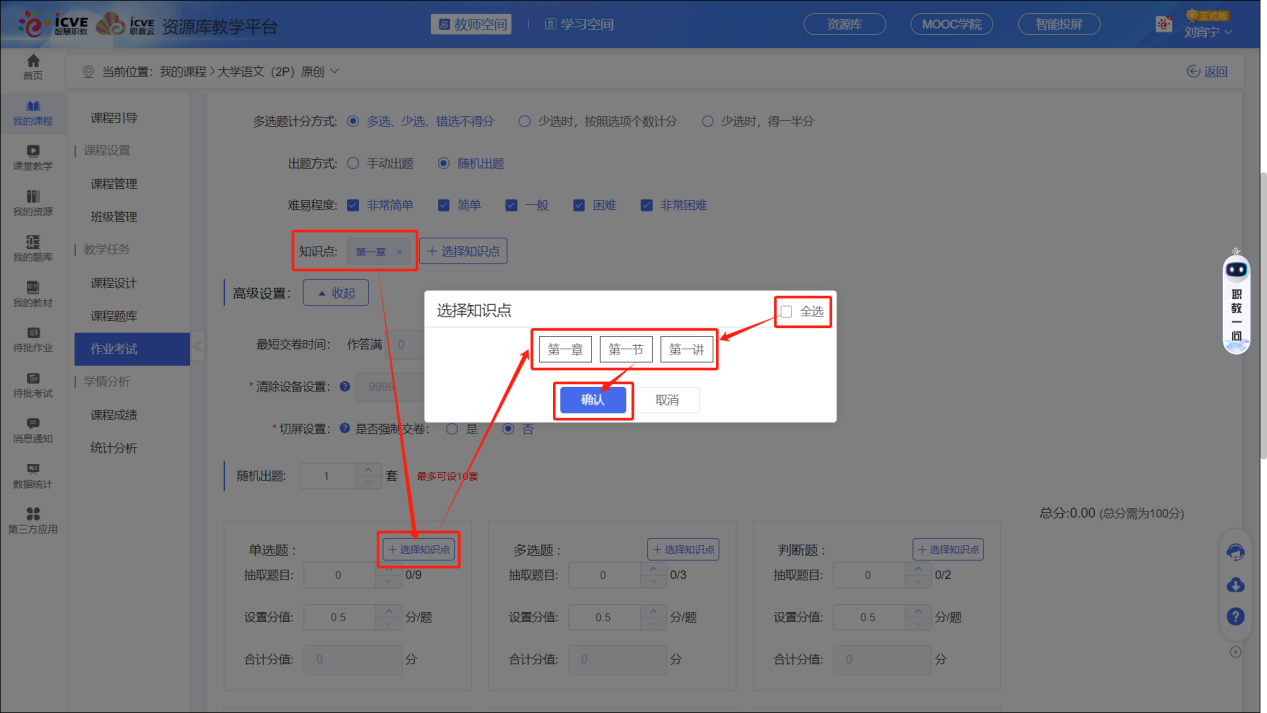Check the 全选 checkbox in knowledge point dialog

tap(786, 311)
